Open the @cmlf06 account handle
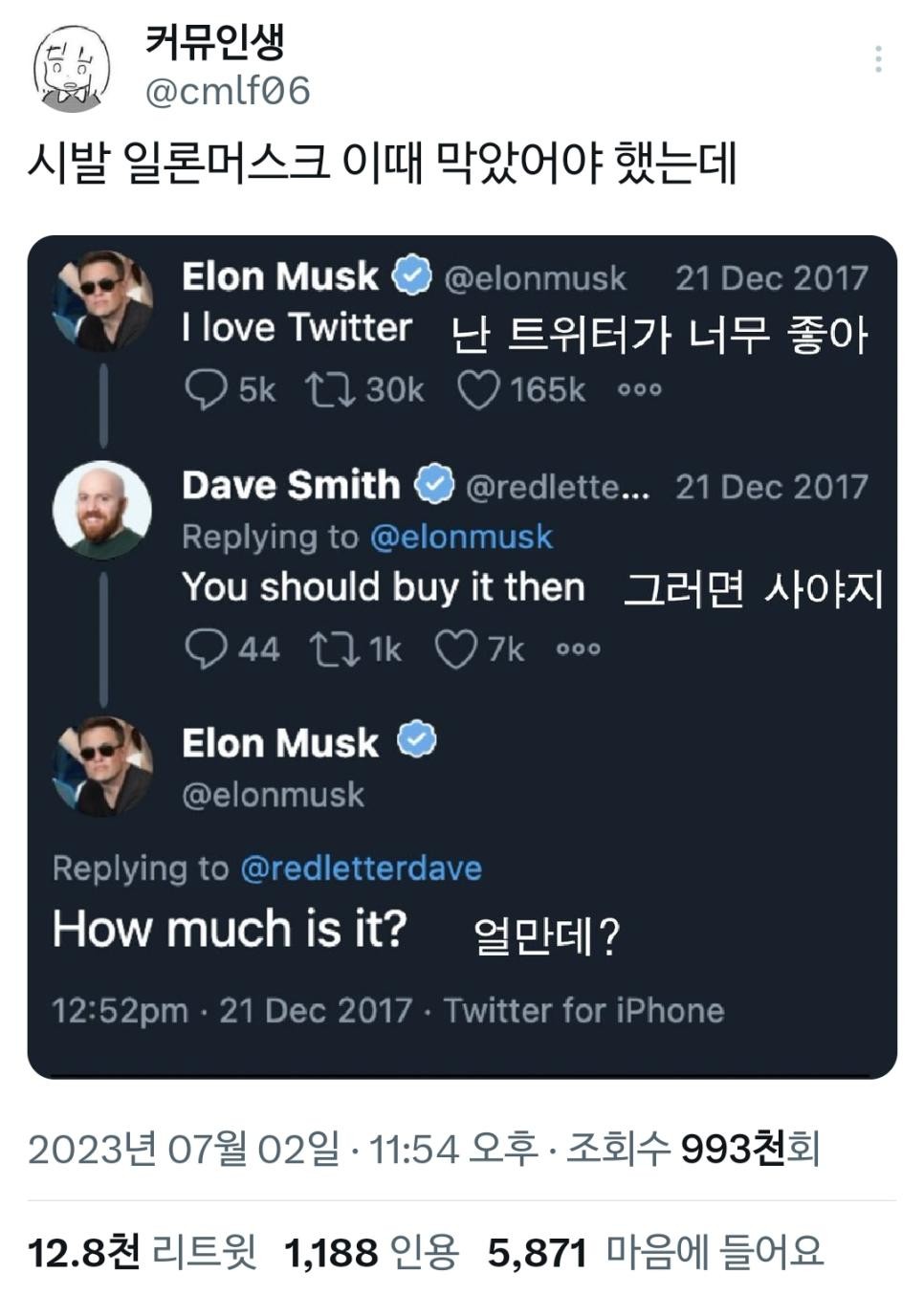The image size is (924, 1295). [x=228, y=91]
